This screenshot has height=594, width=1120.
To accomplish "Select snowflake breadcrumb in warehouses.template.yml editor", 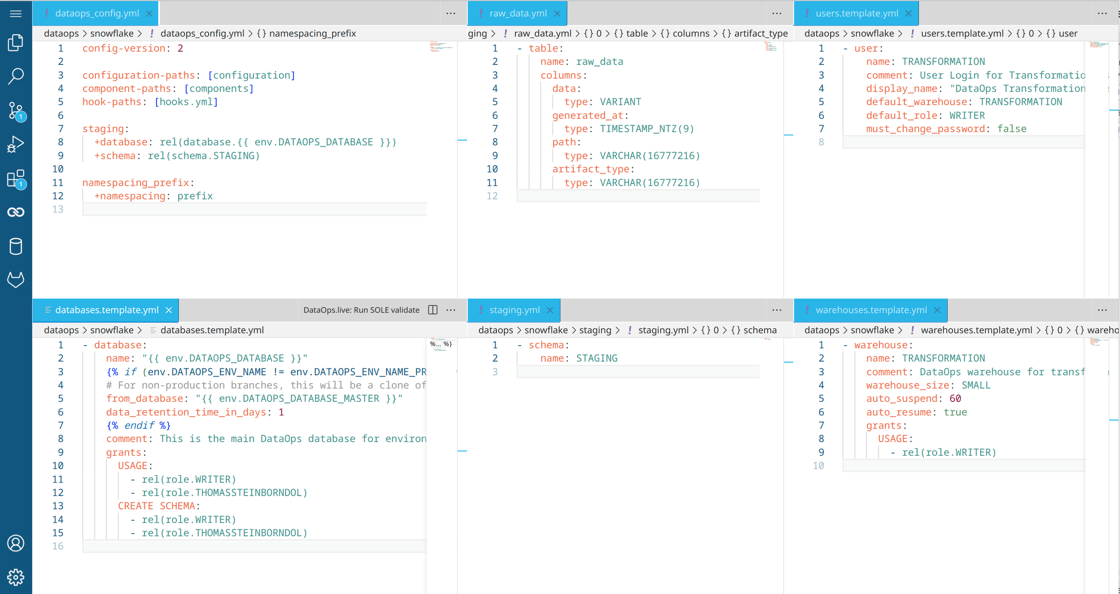I will point(872,330).
